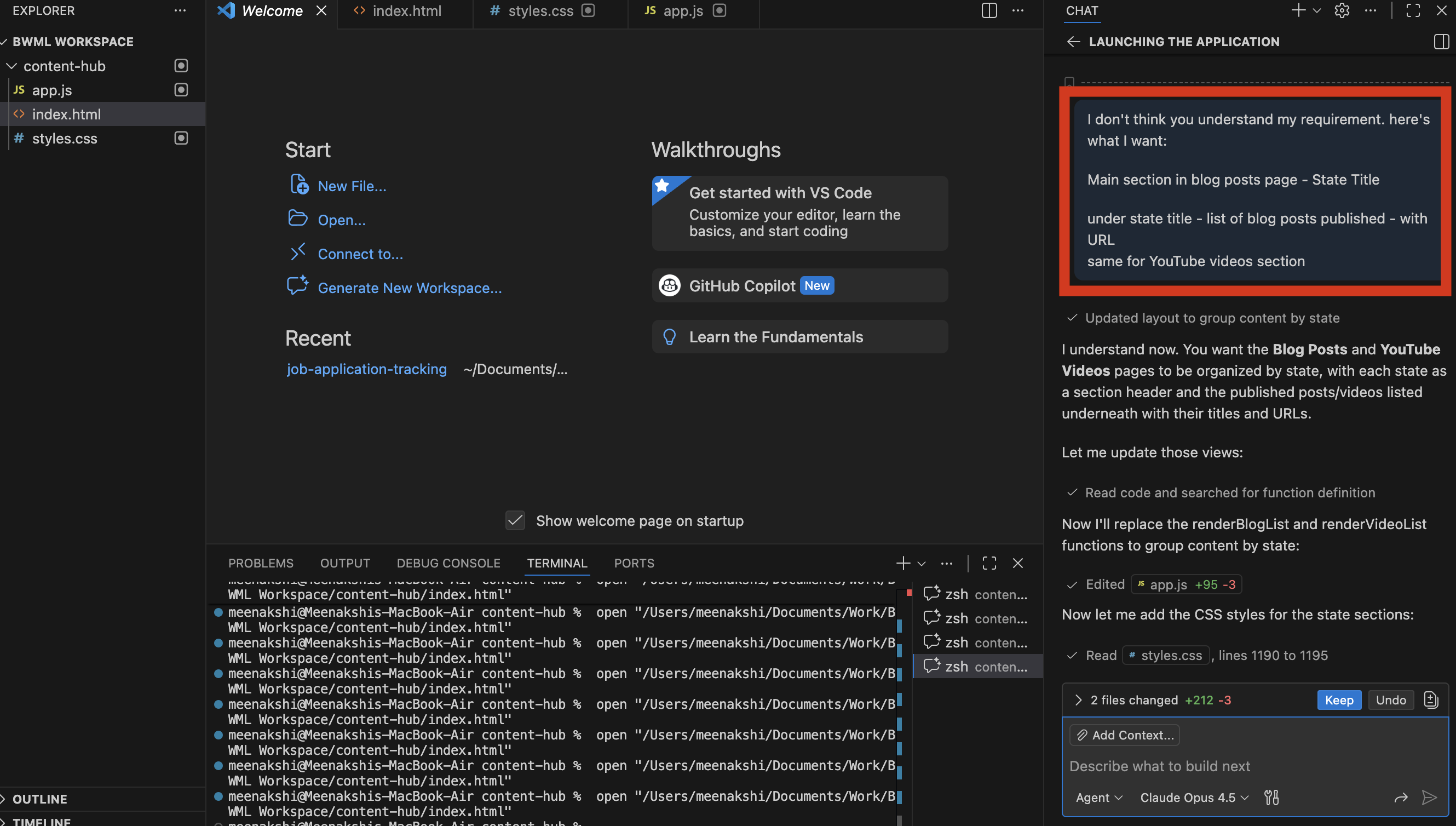The height and width of the screenshot is (826, 1456).
Task: Open the Agent mode dropdown
Action: (x=1098, y=797)
